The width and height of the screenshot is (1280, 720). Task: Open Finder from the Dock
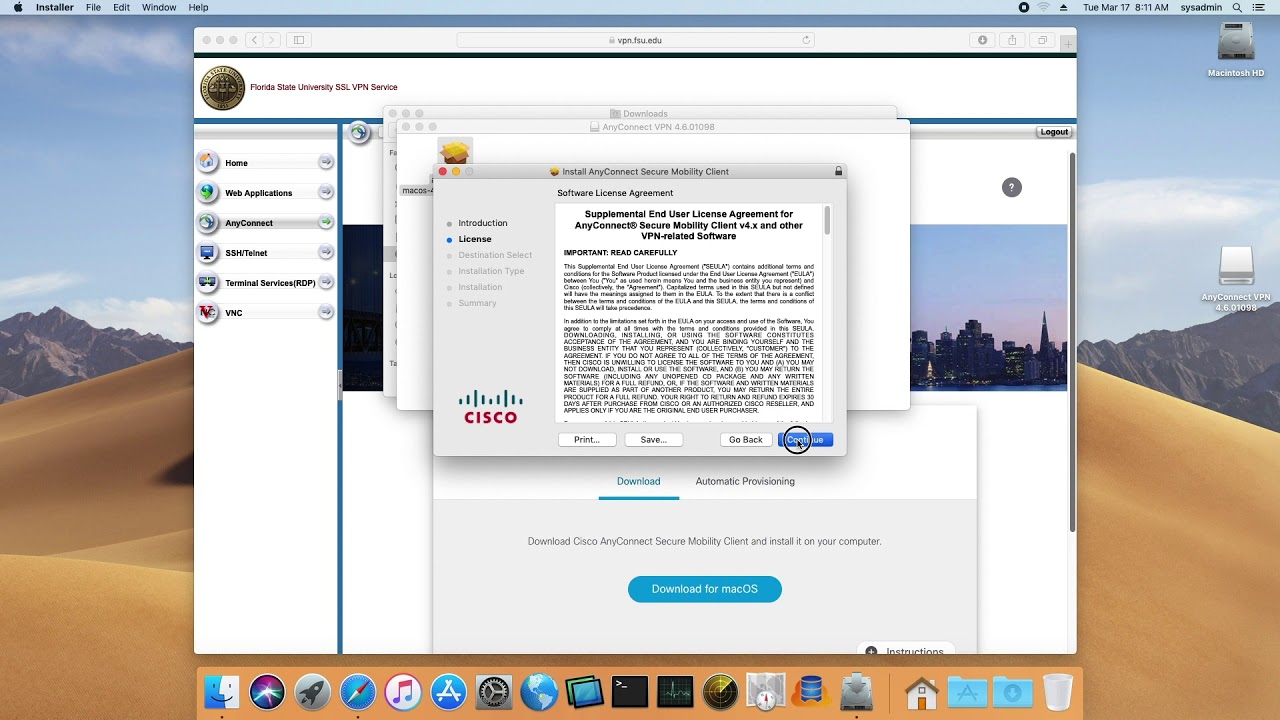tap(222, 692)
